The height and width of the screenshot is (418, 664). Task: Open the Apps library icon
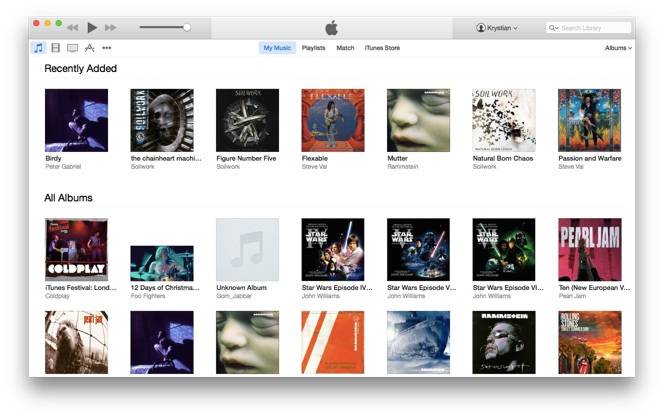tap(89, 48)
